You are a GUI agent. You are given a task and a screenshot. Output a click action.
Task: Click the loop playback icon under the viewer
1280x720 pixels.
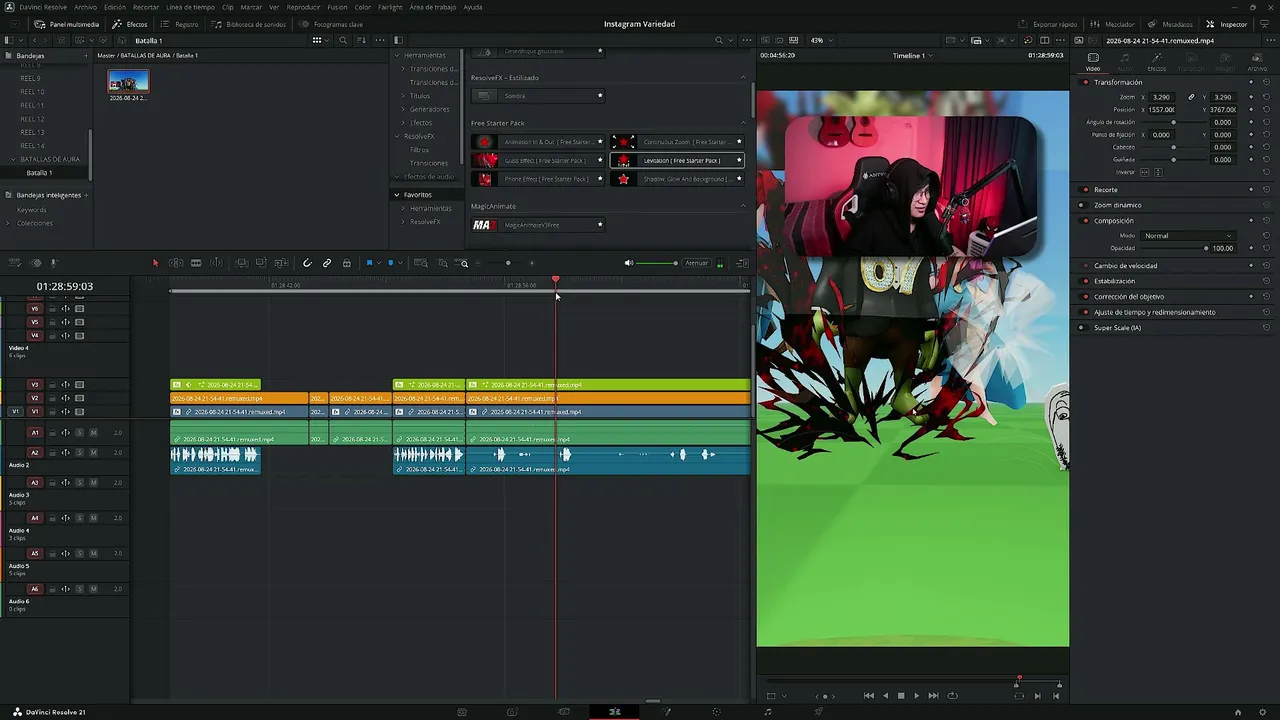(x=952, y=696)
